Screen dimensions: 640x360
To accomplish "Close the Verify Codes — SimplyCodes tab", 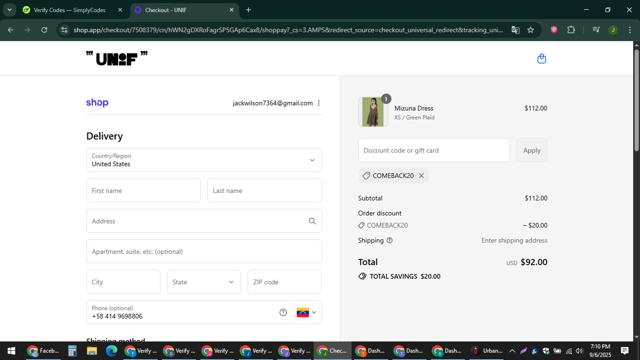I will pyautogui.click(x=120, y=10).
